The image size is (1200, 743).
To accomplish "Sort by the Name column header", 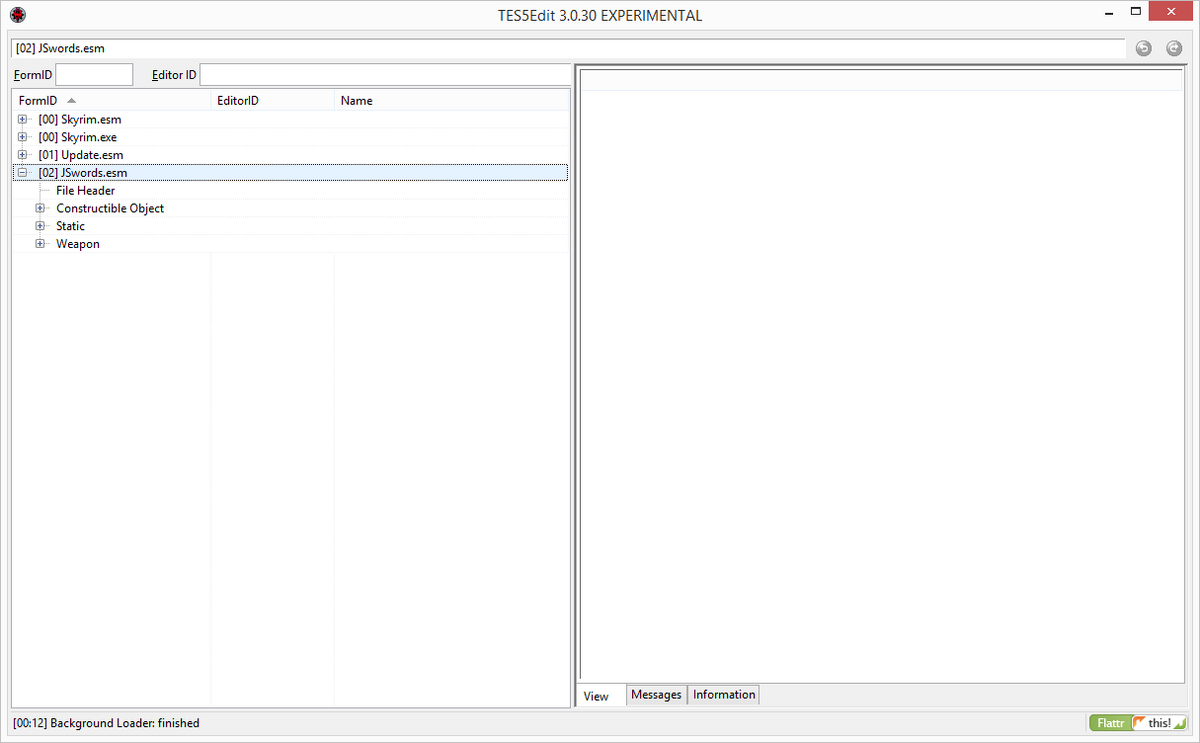I will [x=452, y=101].
